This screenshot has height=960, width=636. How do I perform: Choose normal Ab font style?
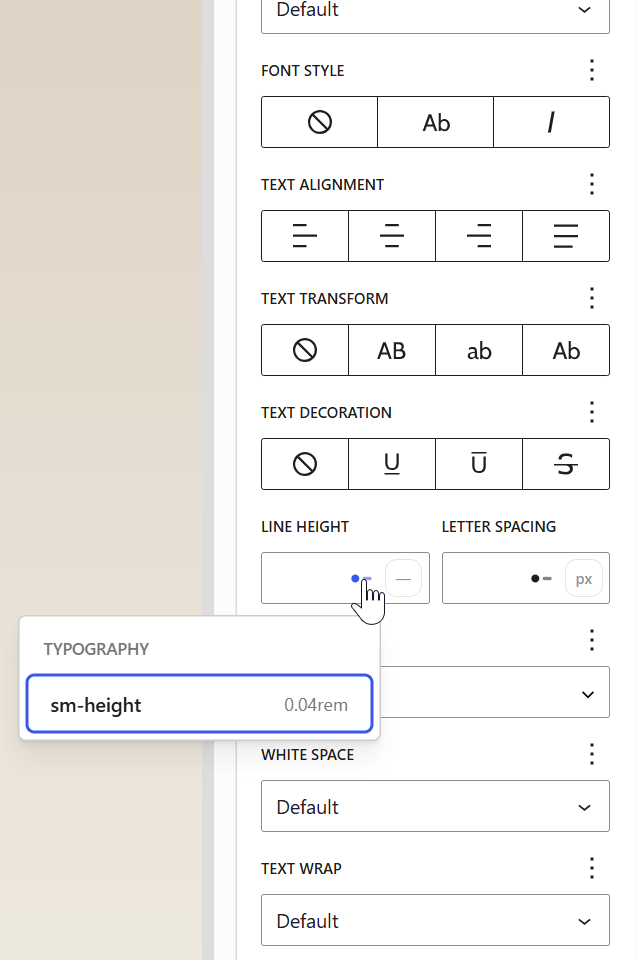point(436,122)
